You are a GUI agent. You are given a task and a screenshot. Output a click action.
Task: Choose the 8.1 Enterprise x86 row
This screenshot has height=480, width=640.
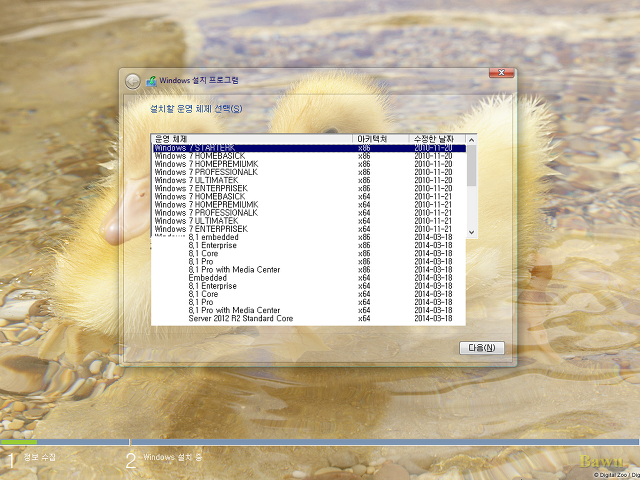click(309, 245)
